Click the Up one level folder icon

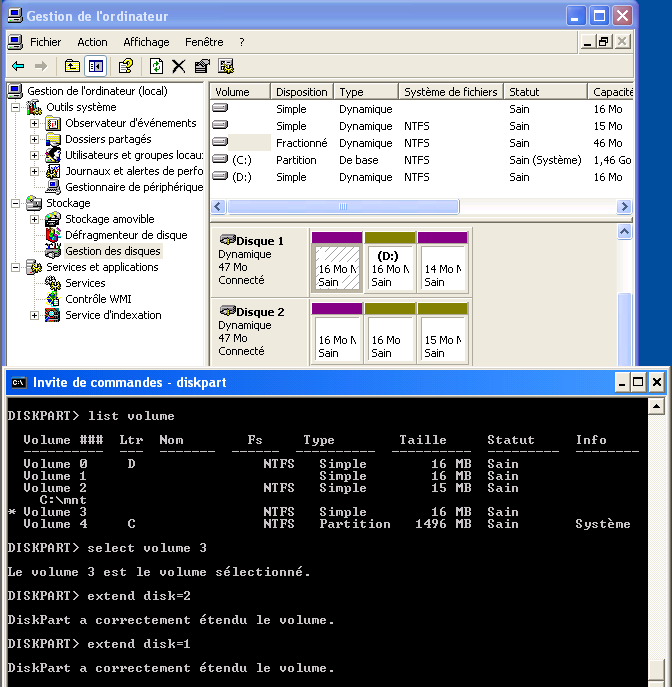pos(72,67)
